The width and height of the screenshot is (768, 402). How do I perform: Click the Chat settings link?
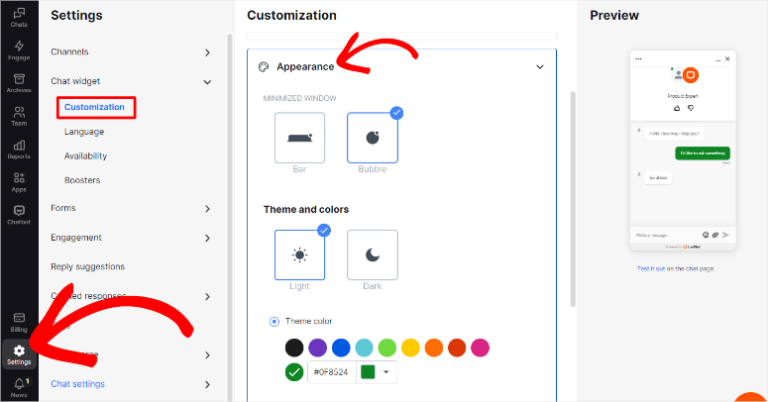pos(78,383)
